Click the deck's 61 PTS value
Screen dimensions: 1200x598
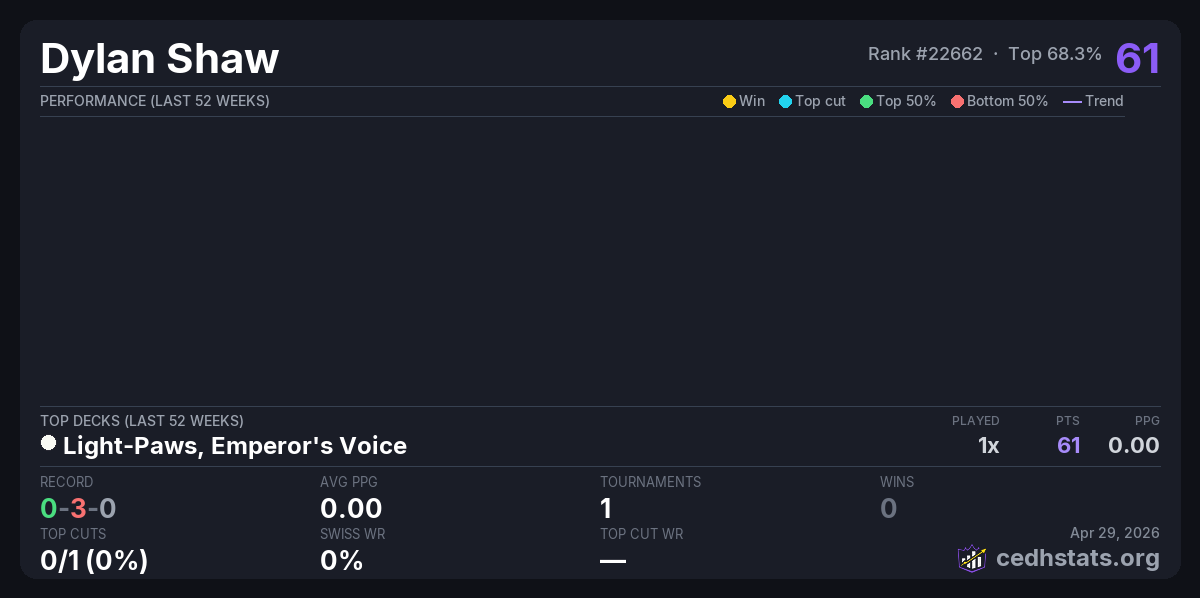coord(1069,445)
